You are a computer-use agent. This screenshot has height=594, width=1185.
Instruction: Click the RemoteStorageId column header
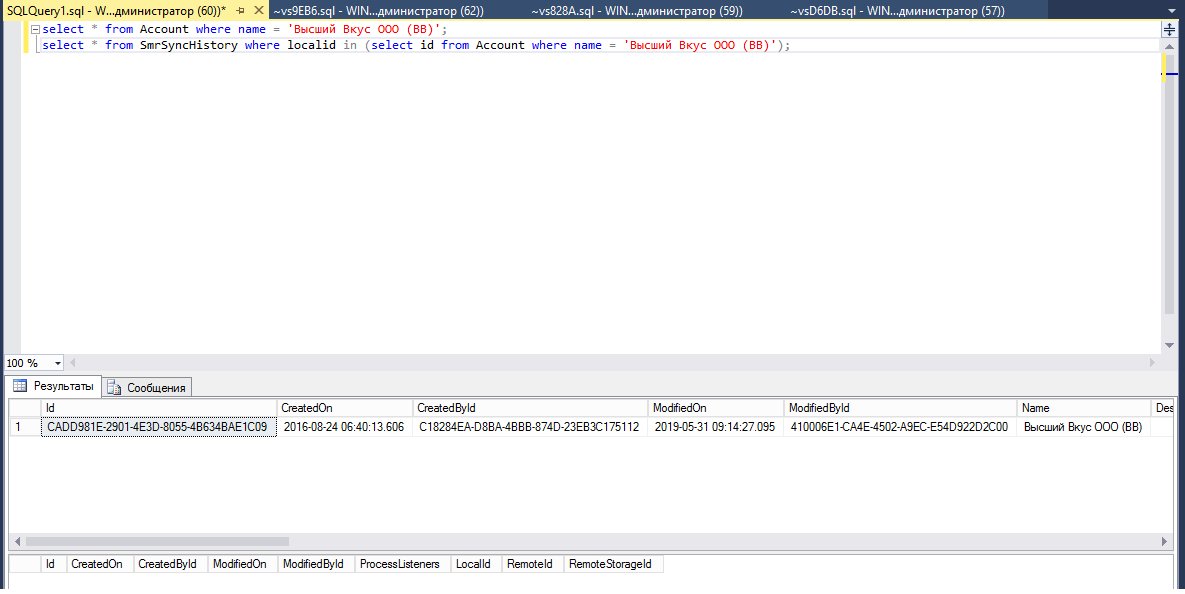[x=613, y=564]
